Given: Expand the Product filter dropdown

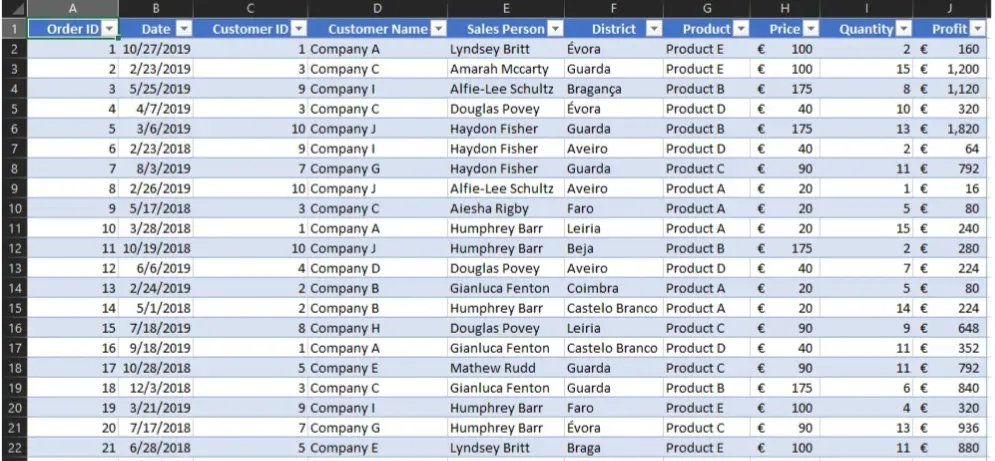Looking at the screenshot, I should pos(741,29).
